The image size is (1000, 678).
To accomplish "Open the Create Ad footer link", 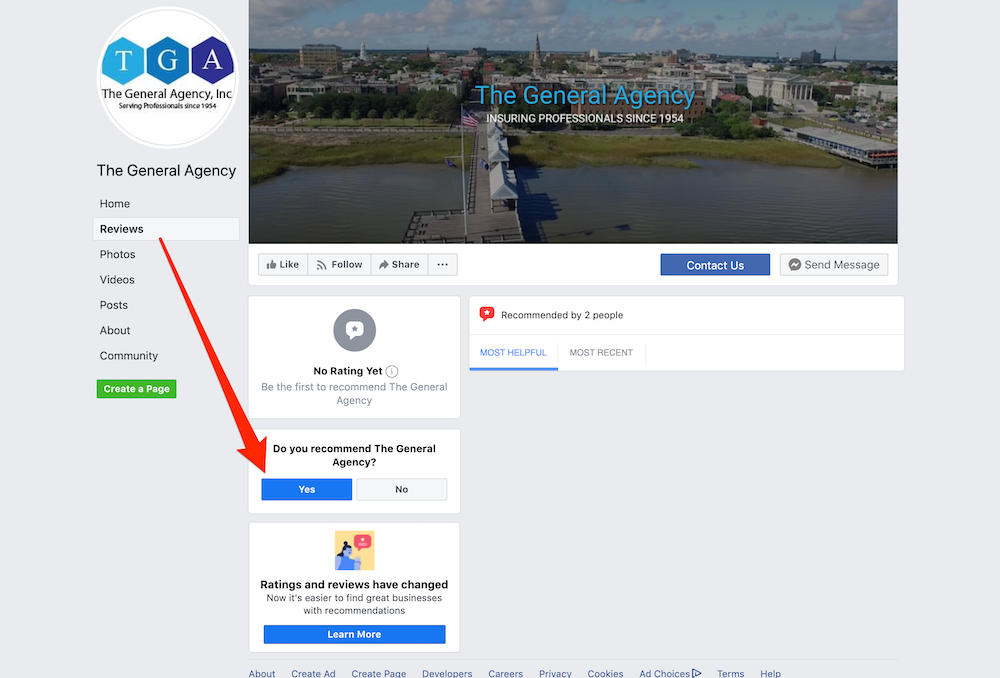I will (313, 673).
